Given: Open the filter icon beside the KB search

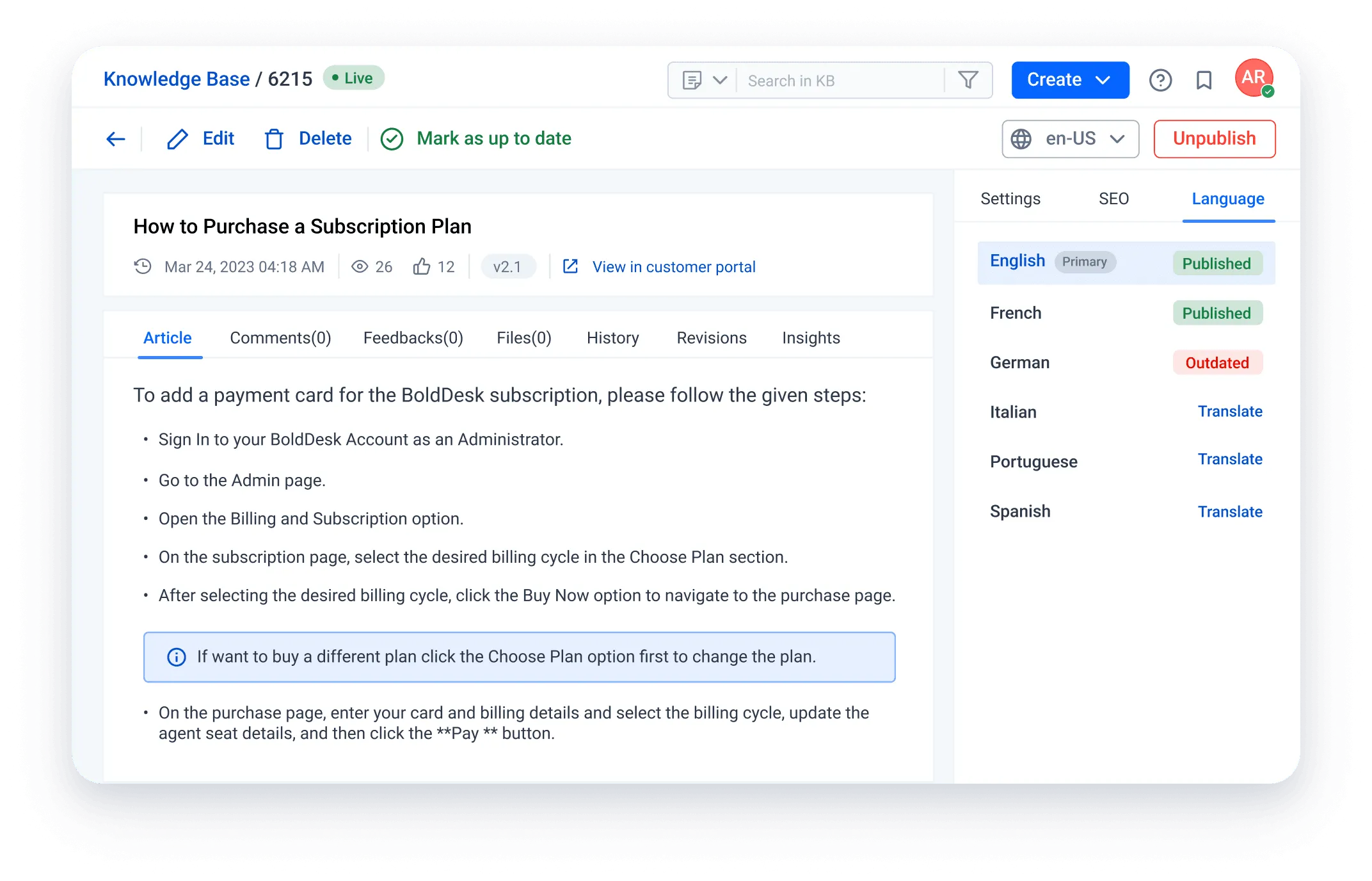Looking at the screenshot, I should tap(968, 80).
